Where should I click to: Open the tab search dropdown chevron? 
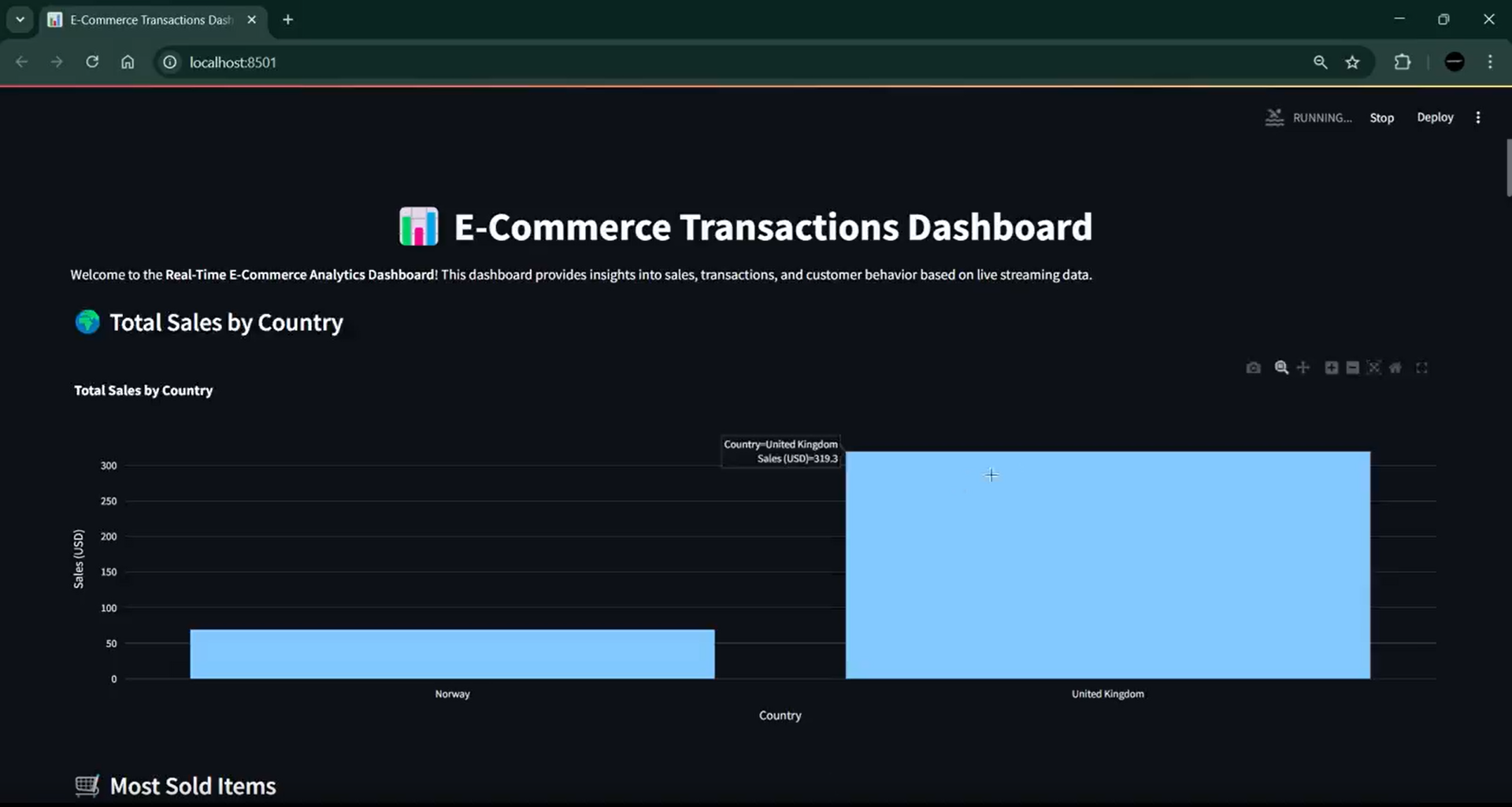(20, 19)
